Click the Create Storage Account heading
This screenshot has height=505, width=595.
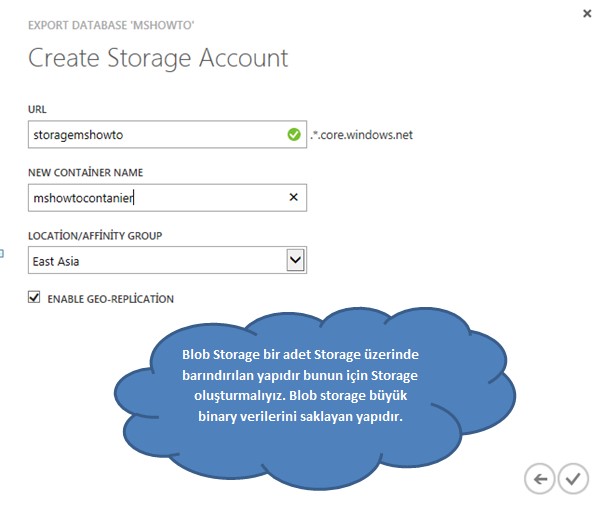[x=158, y=58]
